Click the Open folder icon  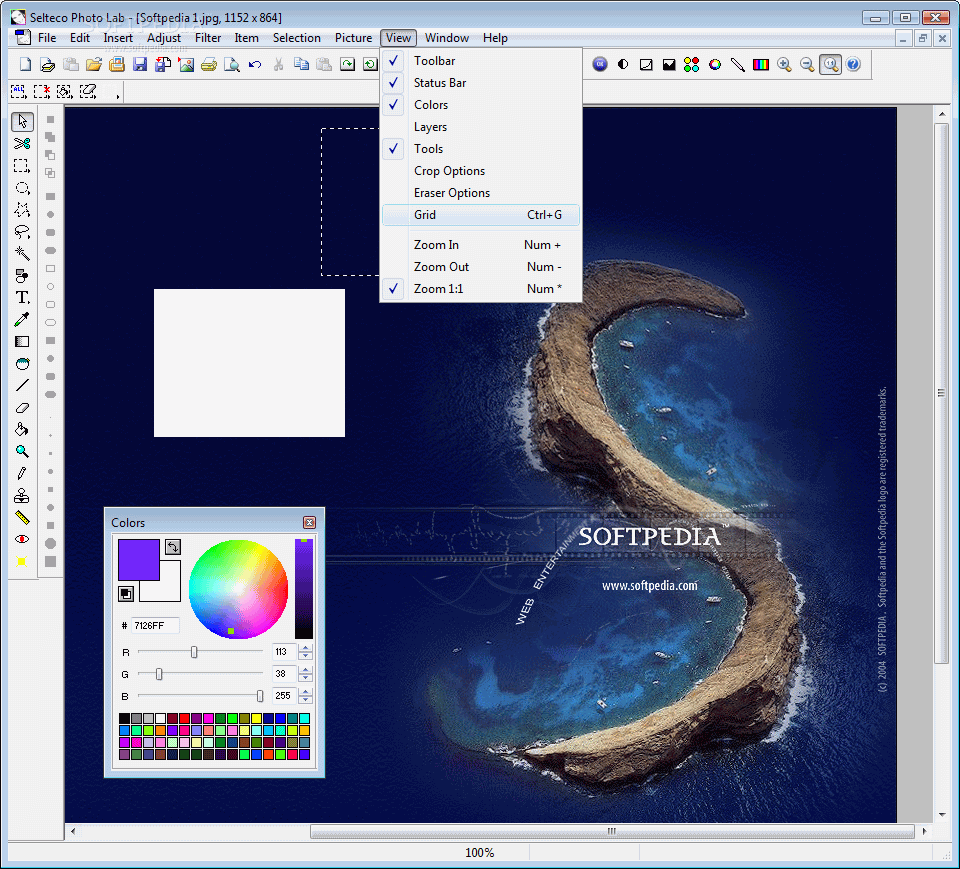click(94, 64)
